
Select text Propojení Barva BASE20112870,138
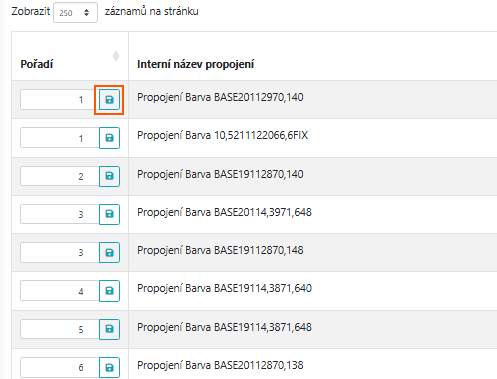[x=220, y=365]
